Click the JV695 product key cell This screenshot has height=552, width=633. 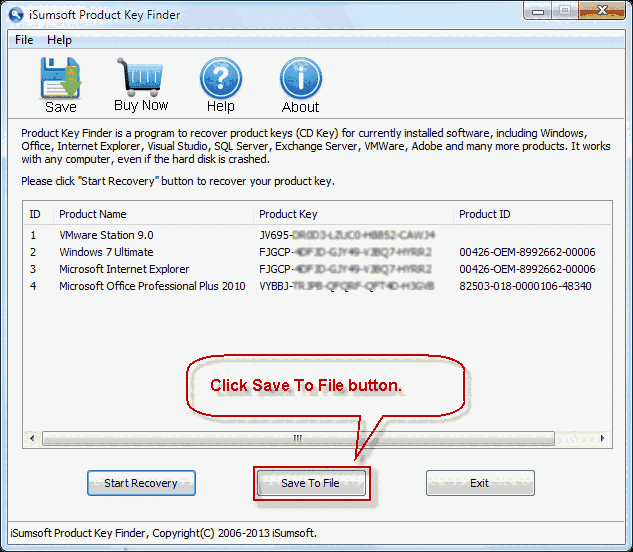[x=347, y=235]
